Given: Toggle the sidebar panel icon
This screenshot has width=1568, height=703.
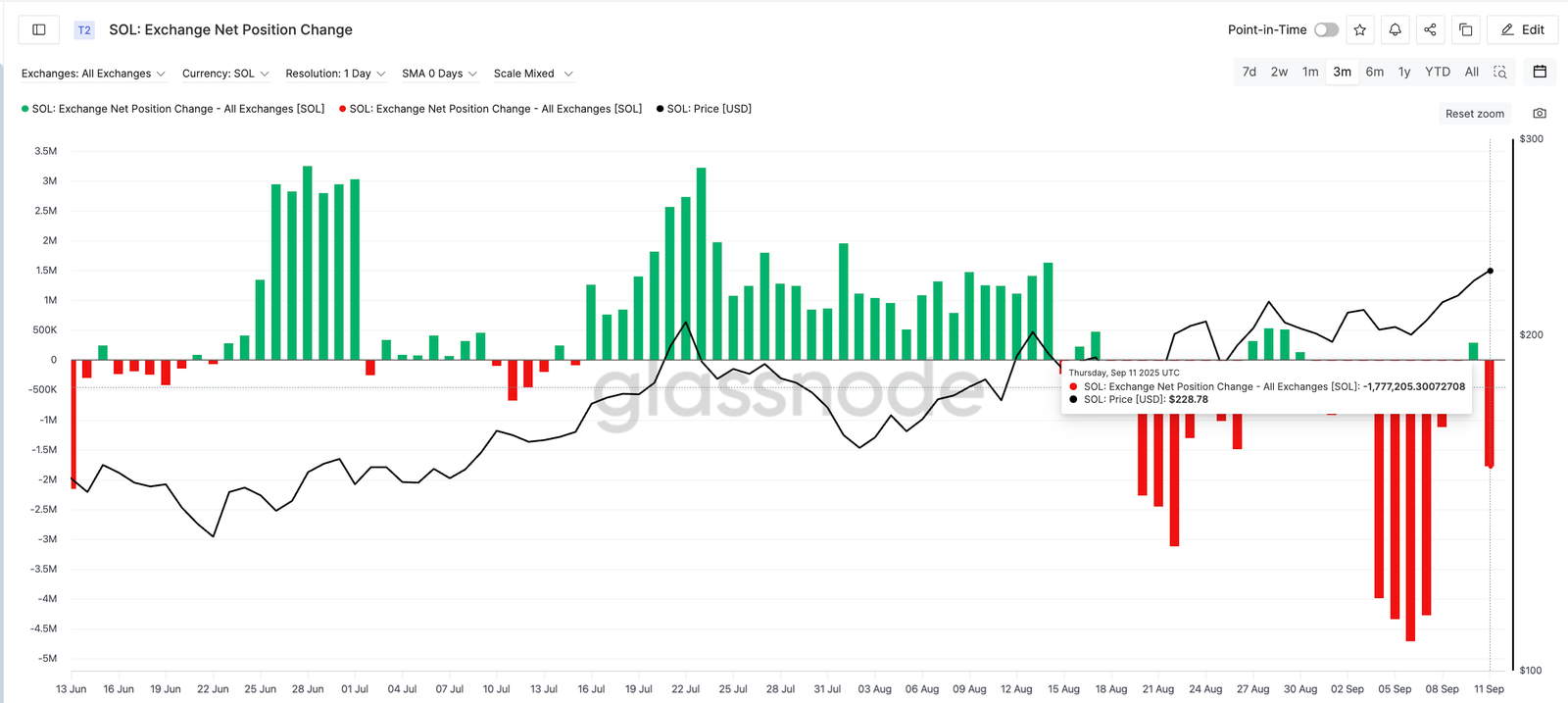Looking at the screenshot, I should 39,29.
